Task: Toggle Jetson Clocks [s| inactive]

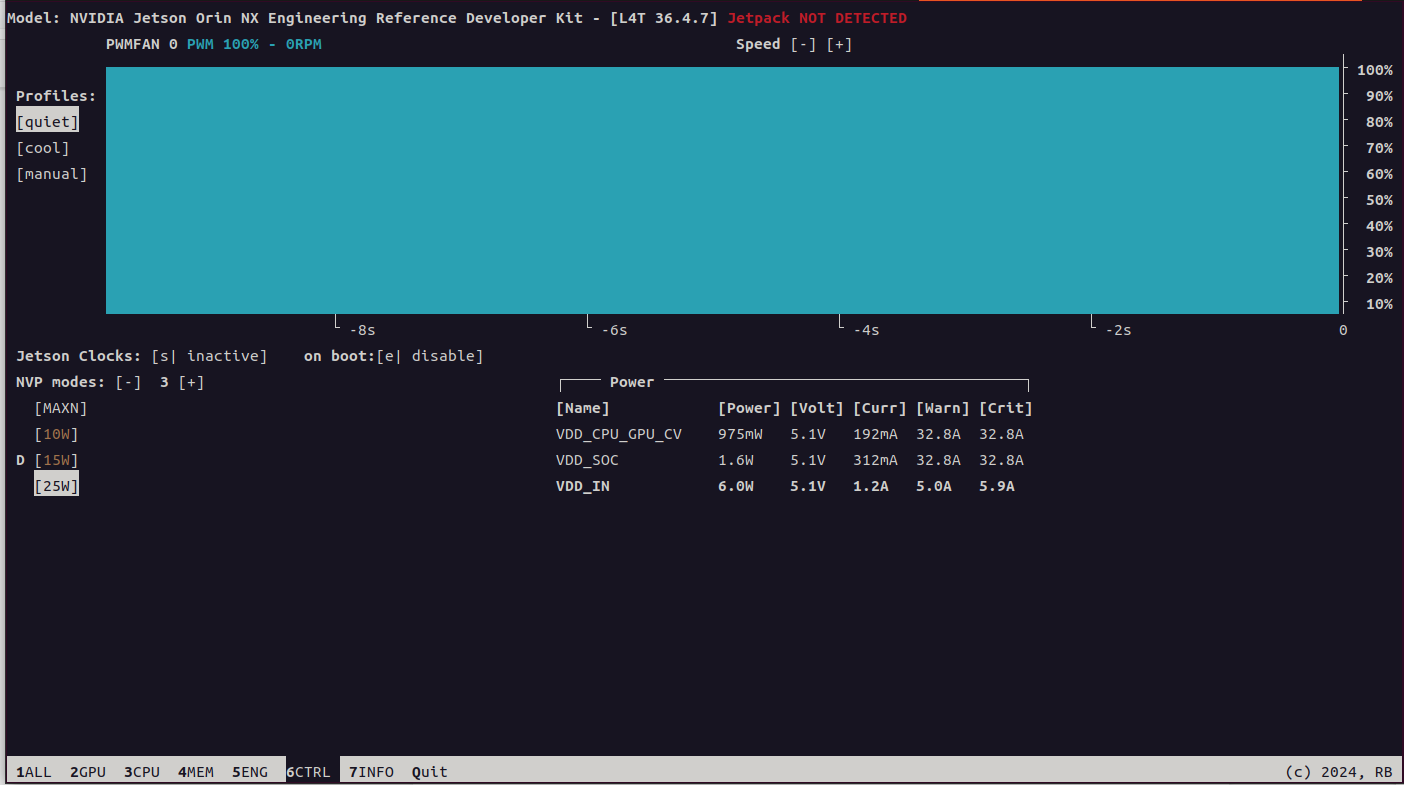Action: [209, 356]
